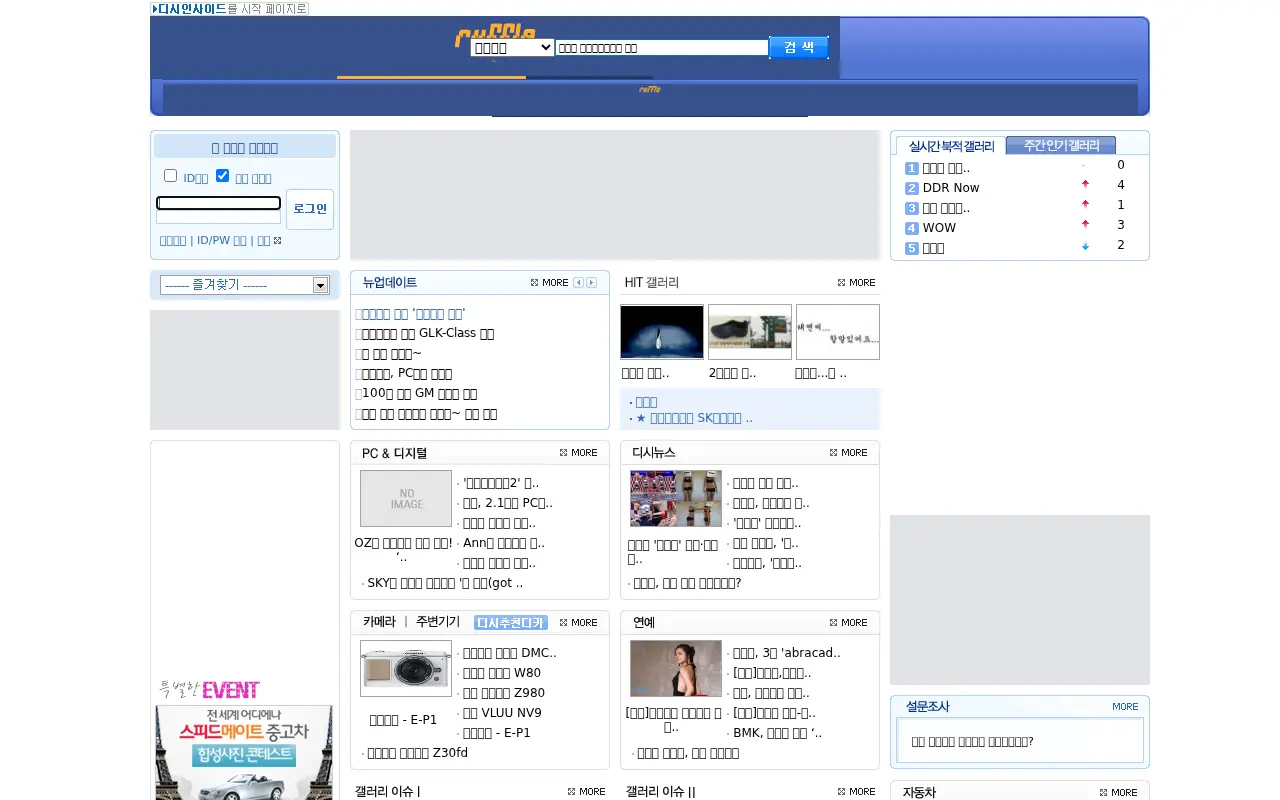Open MORE in PC & 디지털 section
The image size is (1280, 800).
pos(578,453)
